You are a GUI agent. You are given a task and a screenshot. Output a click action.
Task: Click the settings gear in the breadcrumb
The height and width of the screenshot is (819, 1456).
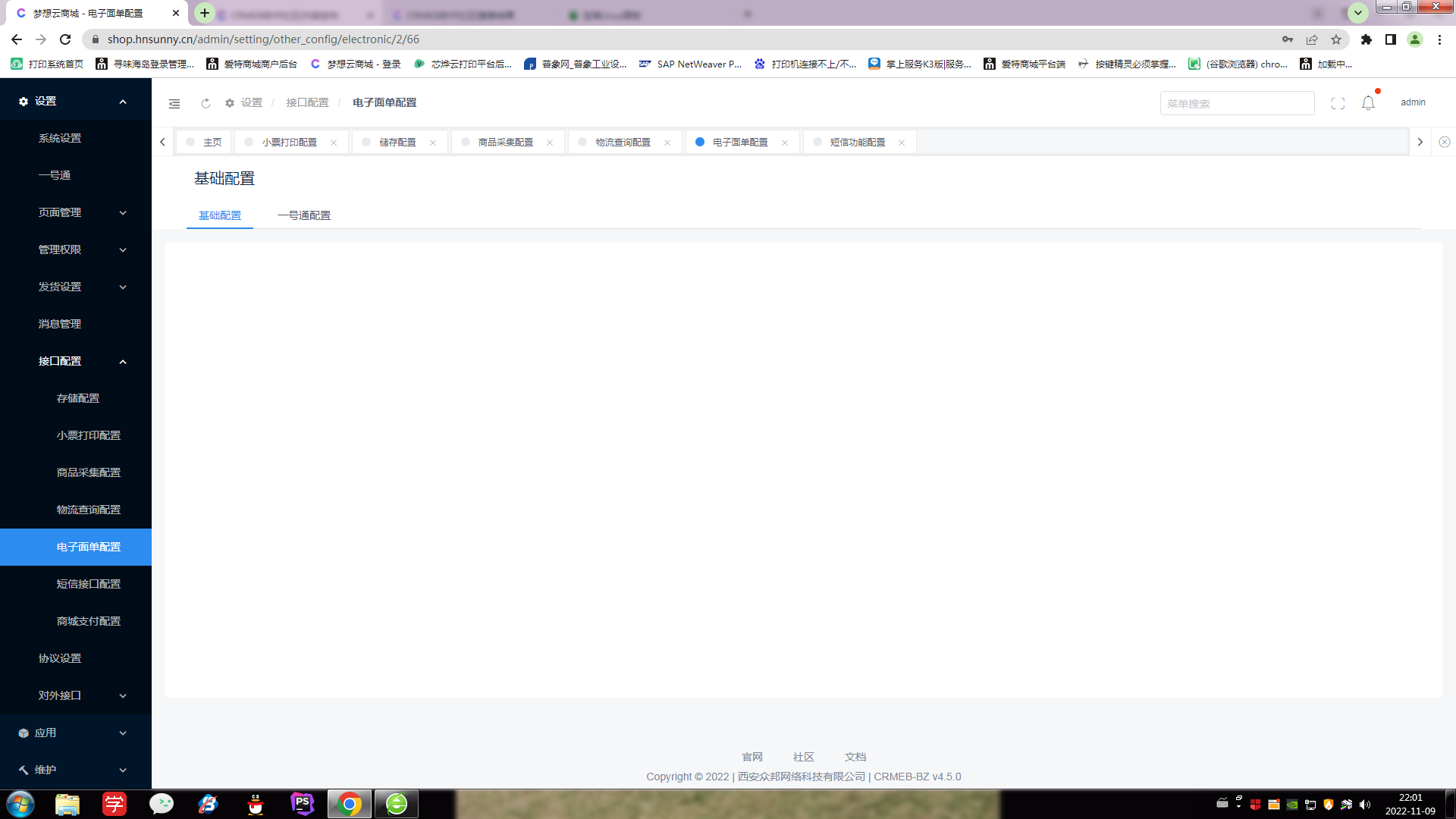229,103
